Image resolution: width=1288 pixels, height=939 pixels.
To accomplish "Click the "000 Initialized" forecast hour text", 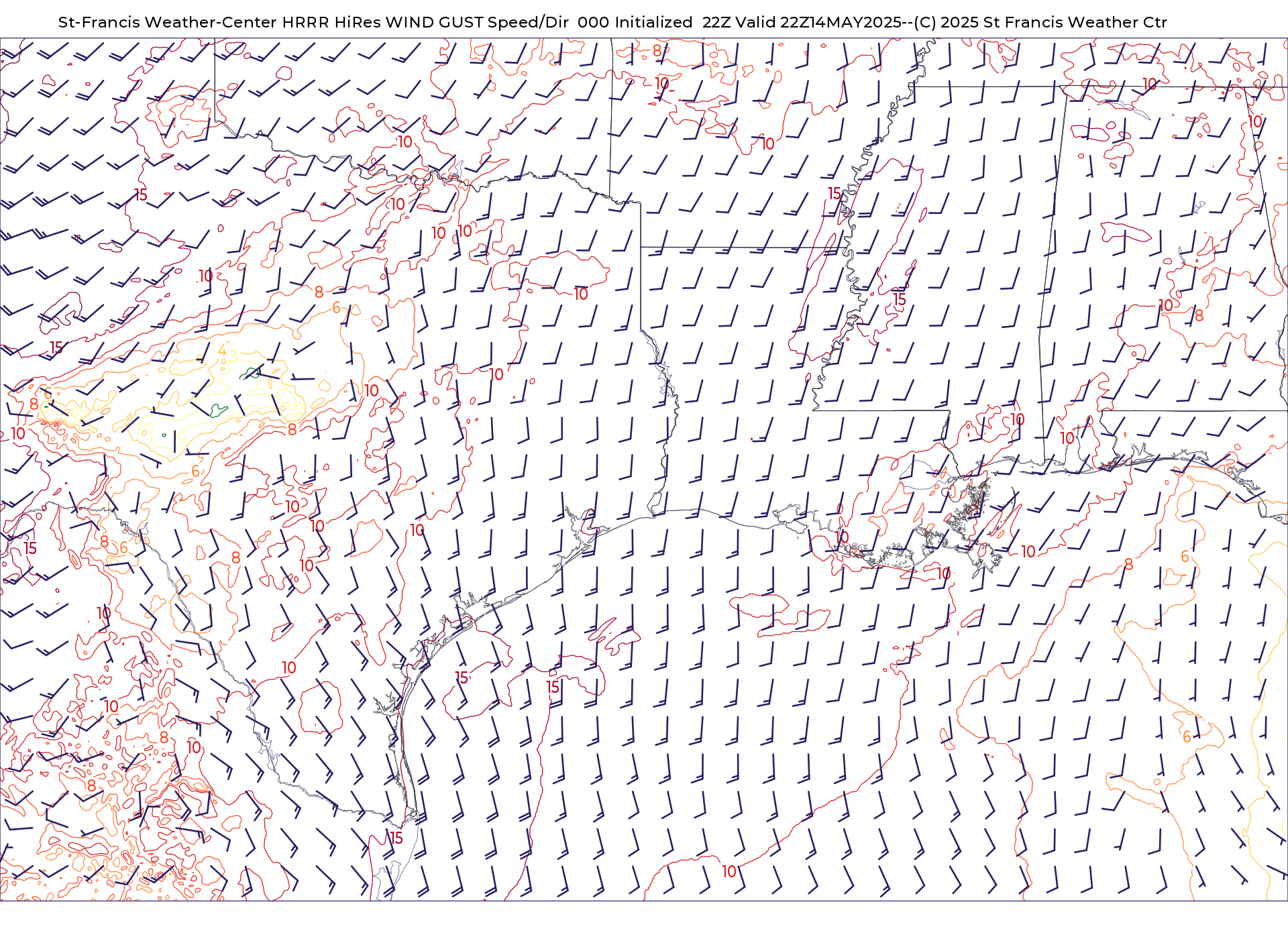I will pyautogui.click(x=635, y=22).
